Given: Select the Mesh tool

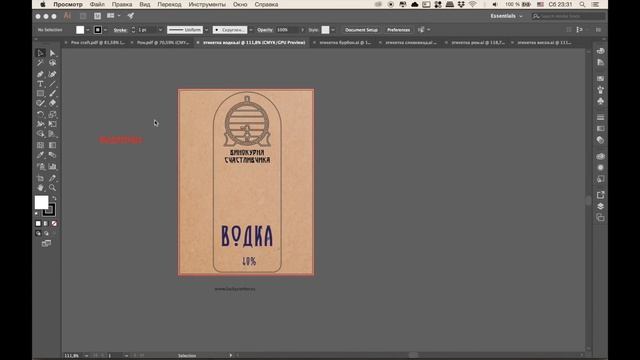Looking at the screenshot, I should pyautogui.click(x=40, y=145).
